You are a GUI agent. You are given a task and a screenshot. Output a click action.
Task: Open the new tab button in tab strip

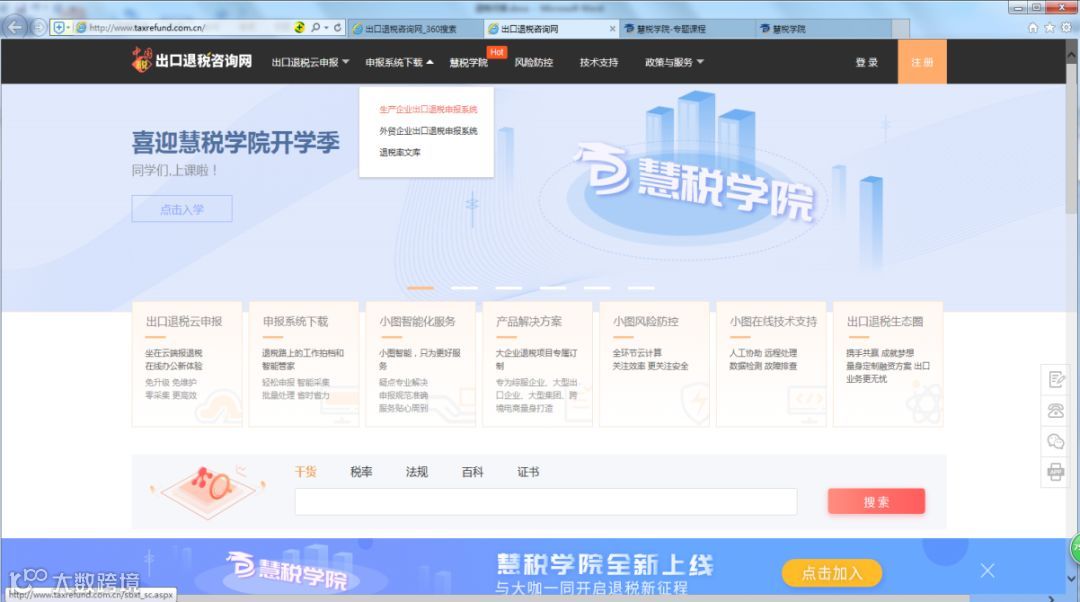click(x=900, y=29)
